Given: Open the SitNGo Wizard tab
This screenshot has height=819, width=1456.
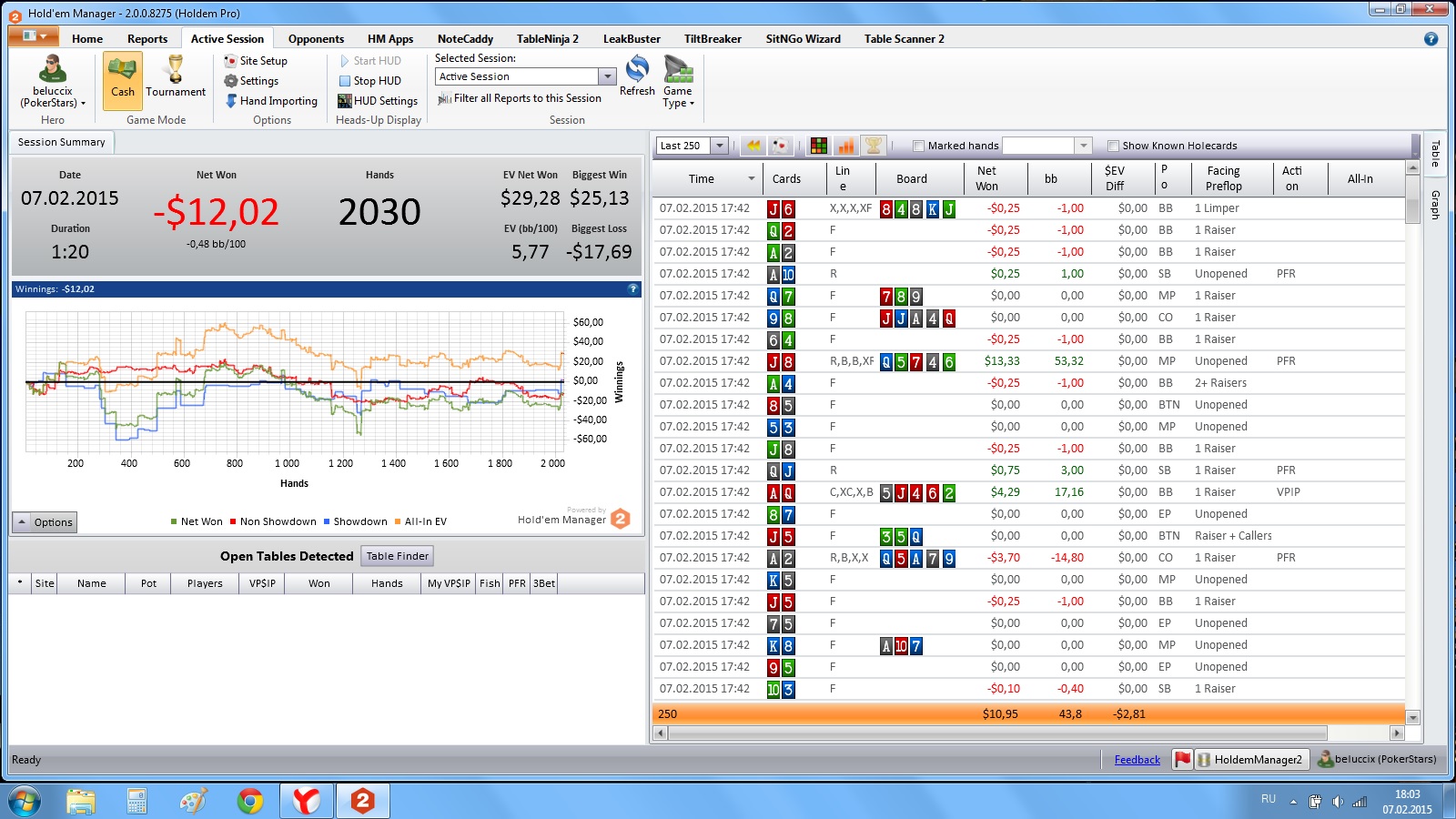Looking at the screenshot, I should point(803,38).
